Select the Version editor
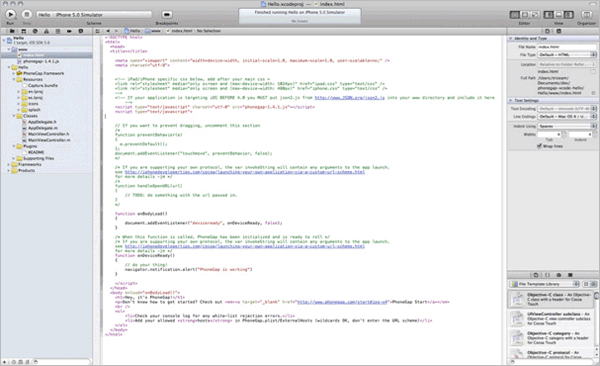Image resolution: width=600 pixels, height=366 pixels. [x=535, y=15]
